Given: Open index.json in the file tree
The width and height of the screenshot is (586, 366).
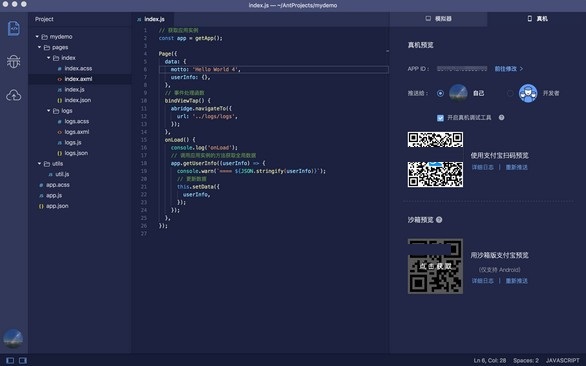Looking at the screenshot, I should point(78,100).
